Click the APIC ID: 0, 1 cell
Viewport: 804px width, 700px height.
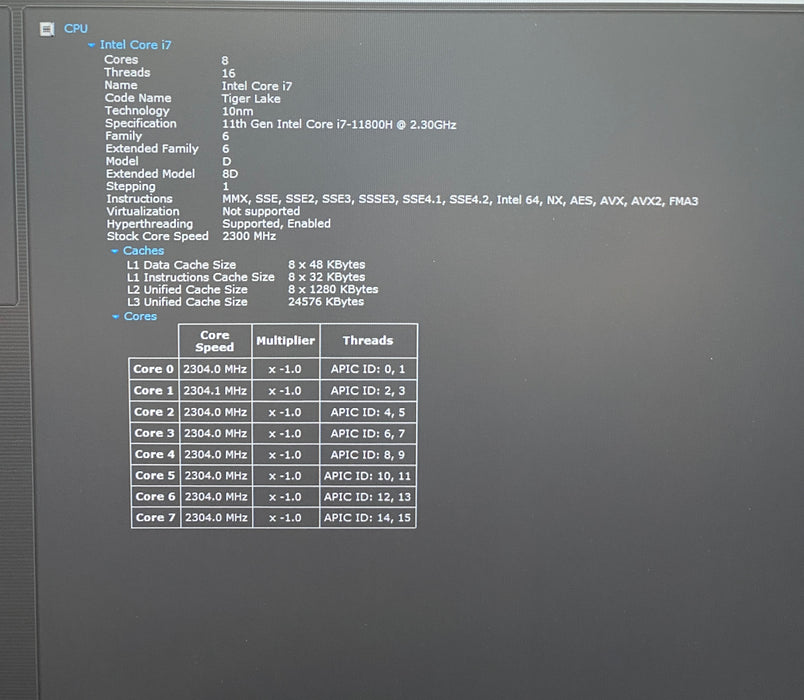tap(368, 369)
